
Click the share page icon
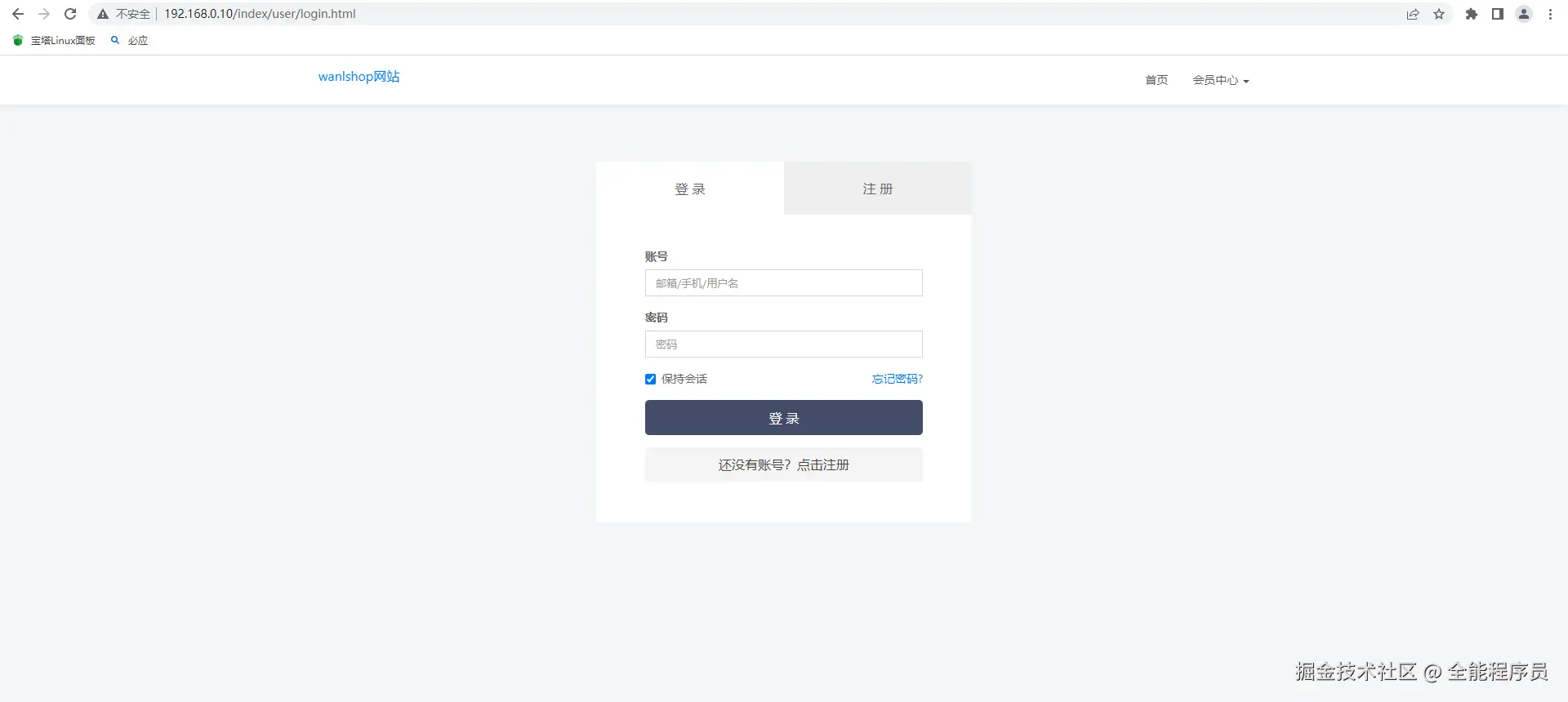click(1413, 14)
